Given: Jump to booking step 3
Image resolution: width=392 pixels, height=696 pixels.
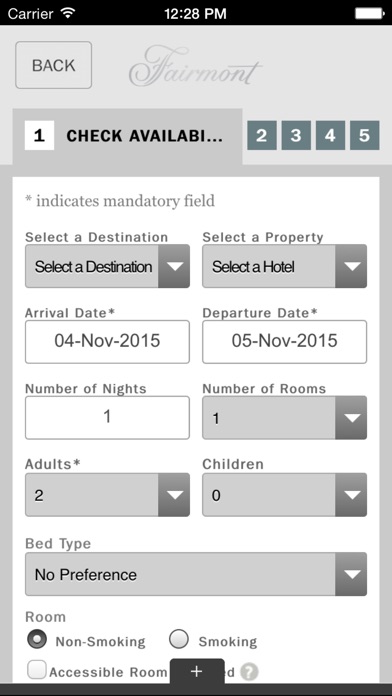Looking at the screenshot, I should [296, 135].
